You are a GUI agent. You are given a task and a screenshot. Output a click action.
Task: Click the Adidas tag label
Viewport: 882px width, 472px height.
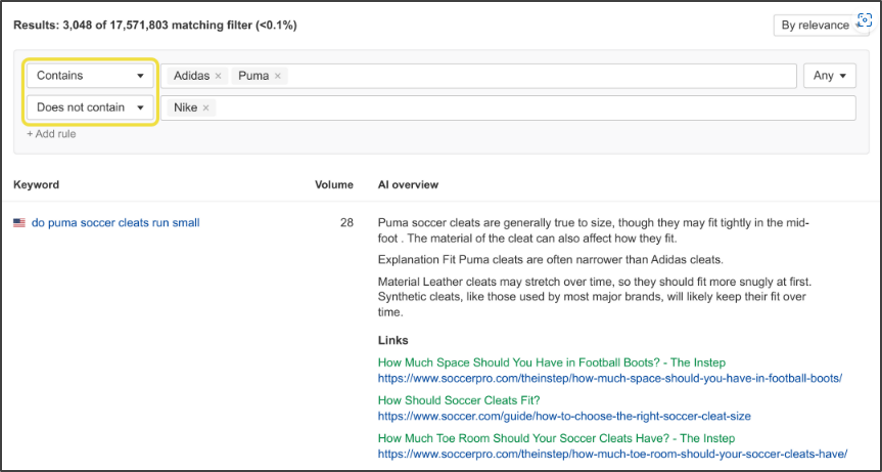coord(191,76)
